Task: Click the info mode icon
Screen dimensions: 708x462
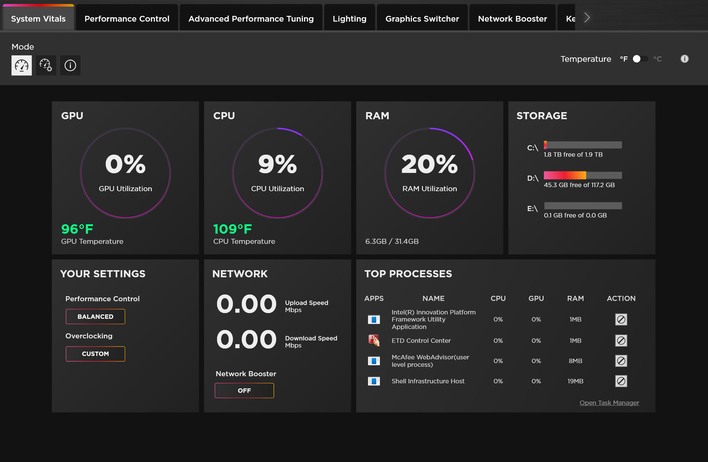Action: 70,65
